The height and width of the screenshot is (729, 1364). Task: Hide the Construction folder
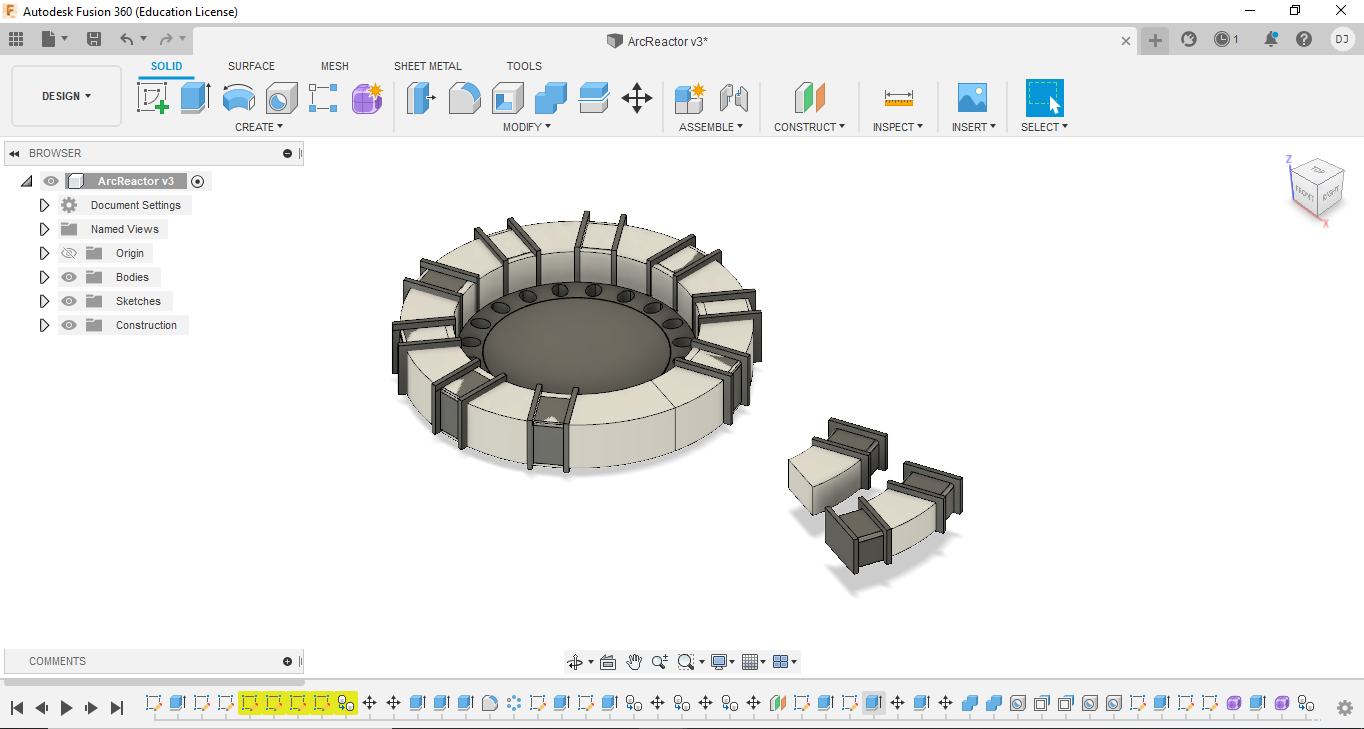pos(69,325)
